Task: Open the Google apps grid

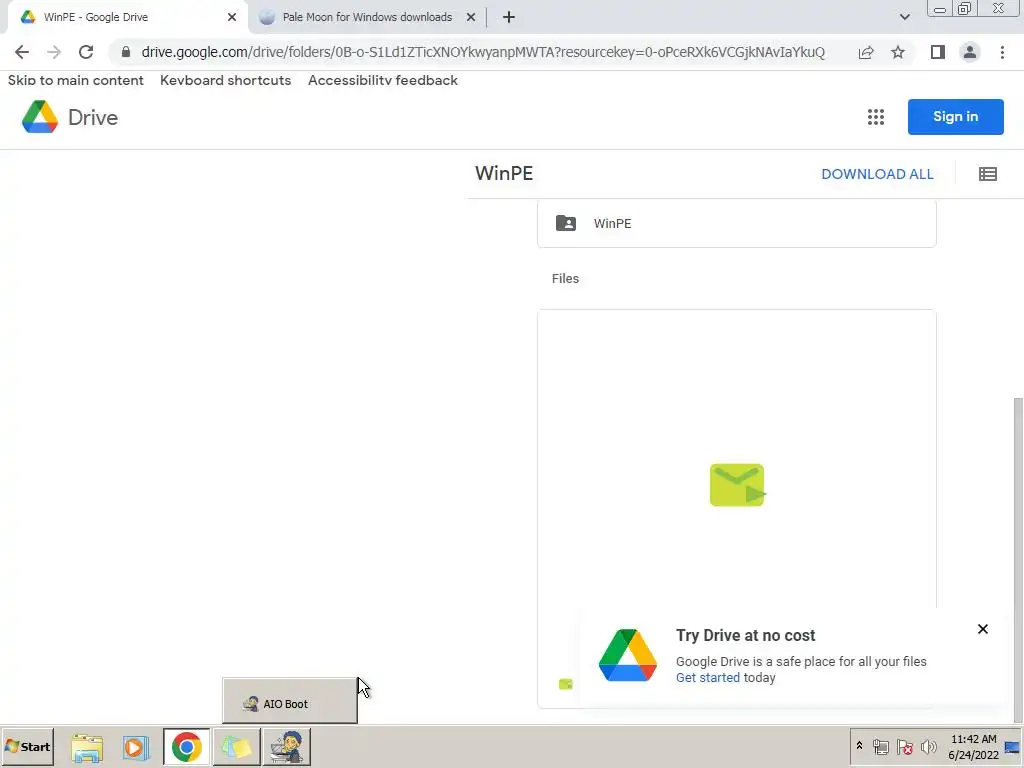Action: 876,117
